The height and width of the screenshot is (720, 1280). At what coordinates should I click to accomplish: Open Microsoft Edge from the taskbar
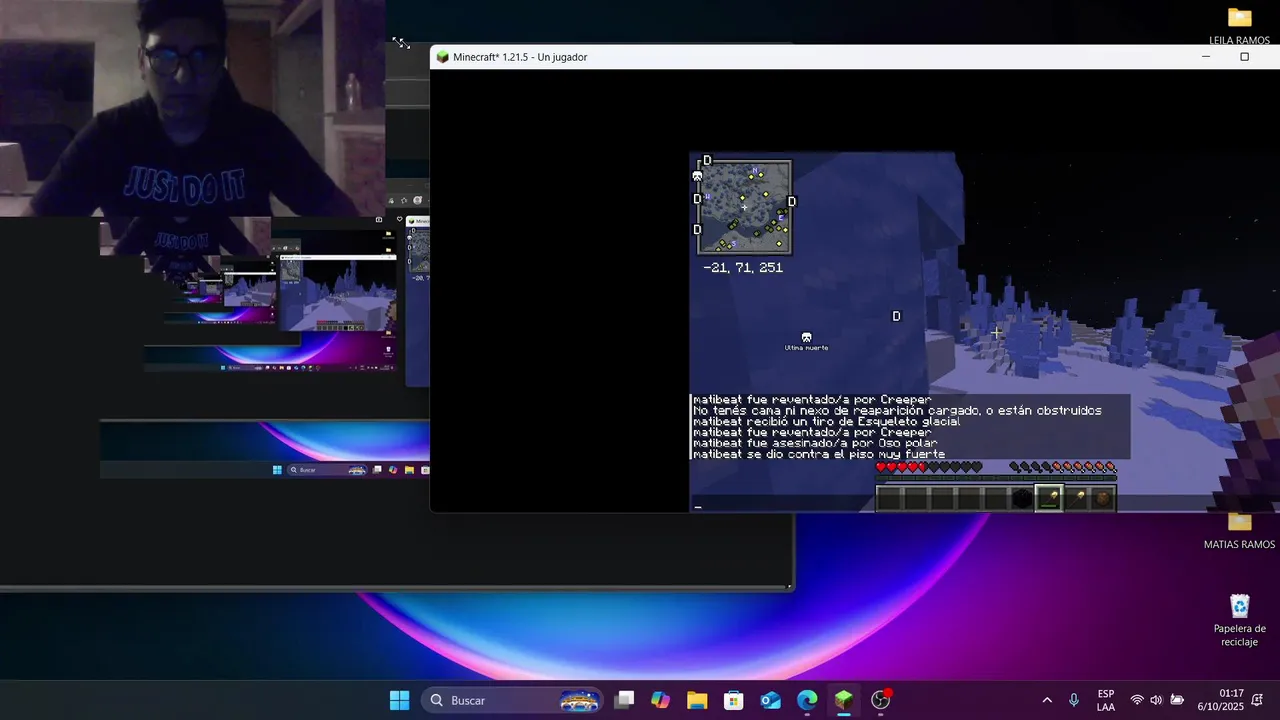[807, 700]
